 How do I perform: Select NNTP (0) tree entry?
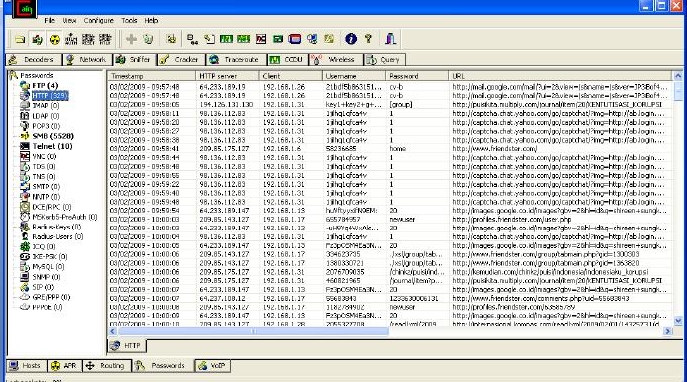46,197
